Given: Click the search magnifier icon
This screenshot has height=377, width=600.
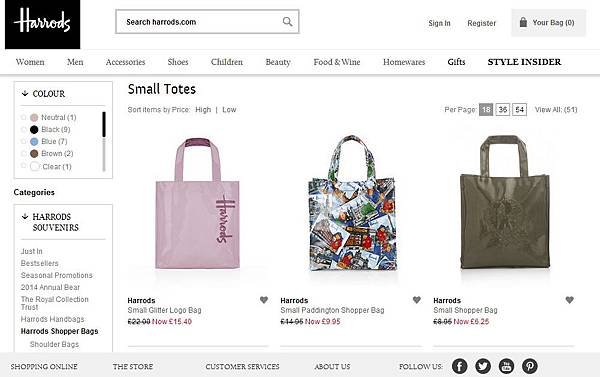Looking at the screenshot, I should coord(287,22).
